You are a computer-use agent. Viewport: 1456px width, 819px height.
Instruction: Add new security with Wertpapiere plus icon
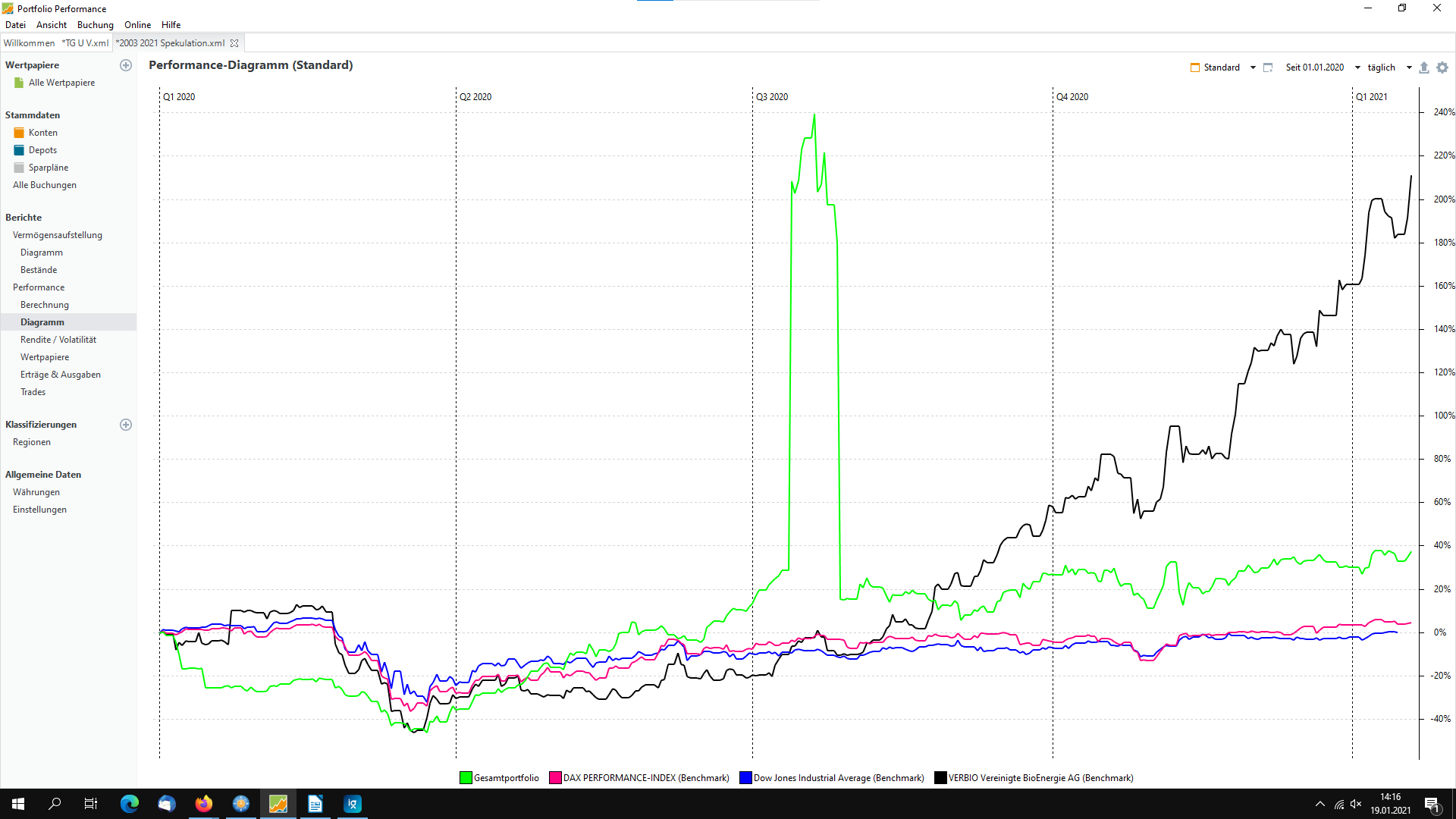[x=126, y=65]
